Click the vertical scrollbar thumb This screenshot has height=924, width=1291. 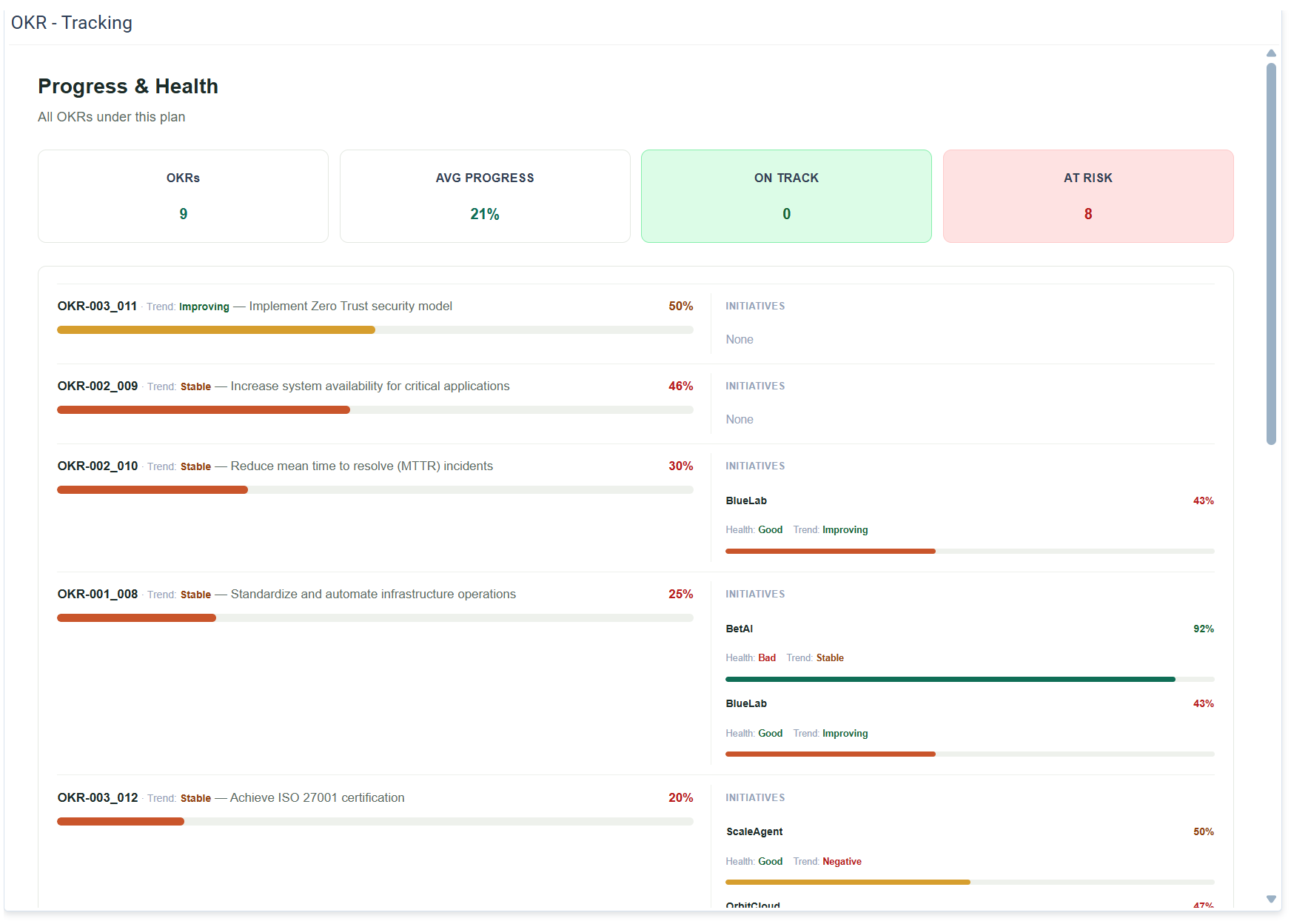point(1271,254)
